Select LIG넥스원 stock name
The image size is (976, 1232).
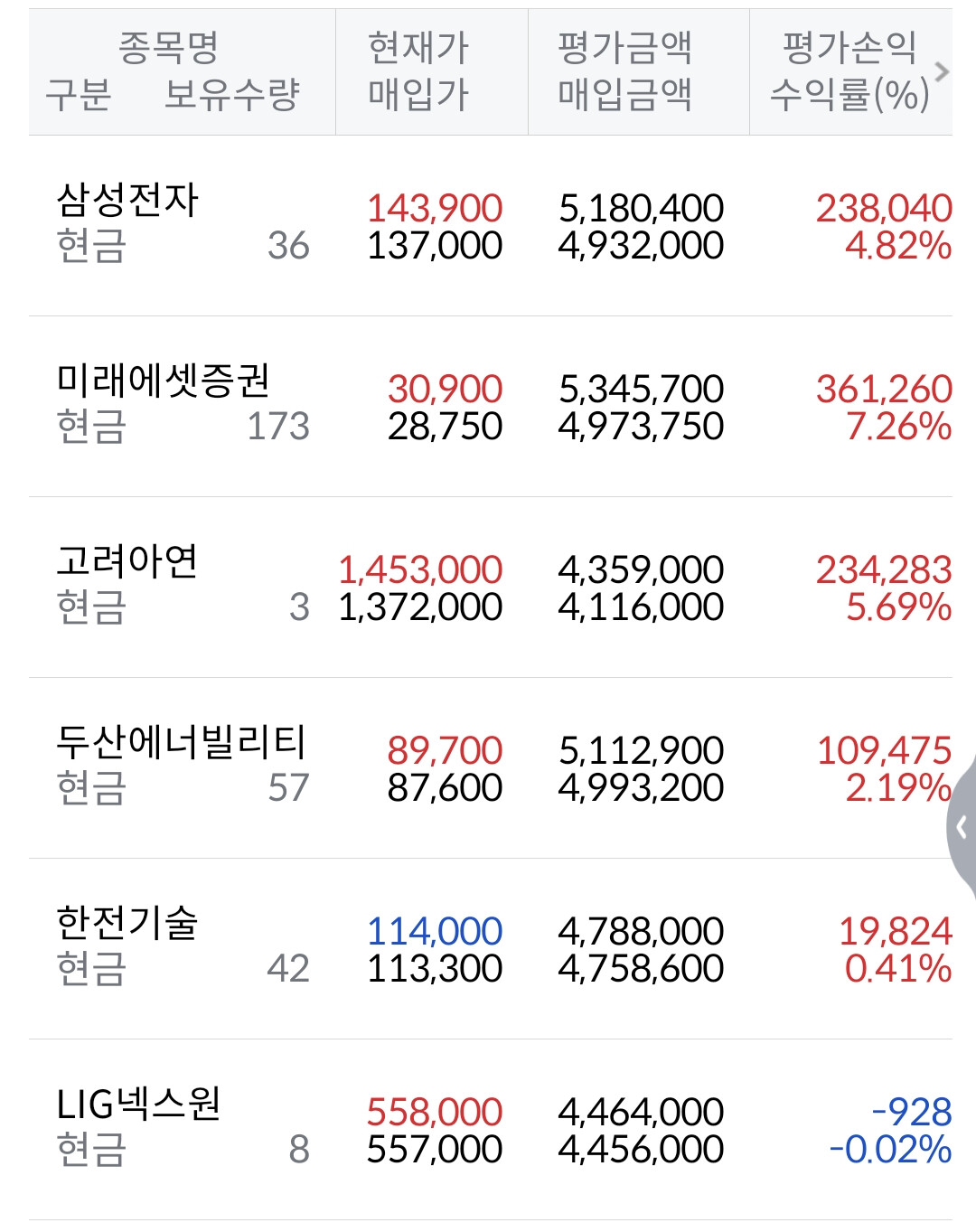click(x=138, y=1105)
